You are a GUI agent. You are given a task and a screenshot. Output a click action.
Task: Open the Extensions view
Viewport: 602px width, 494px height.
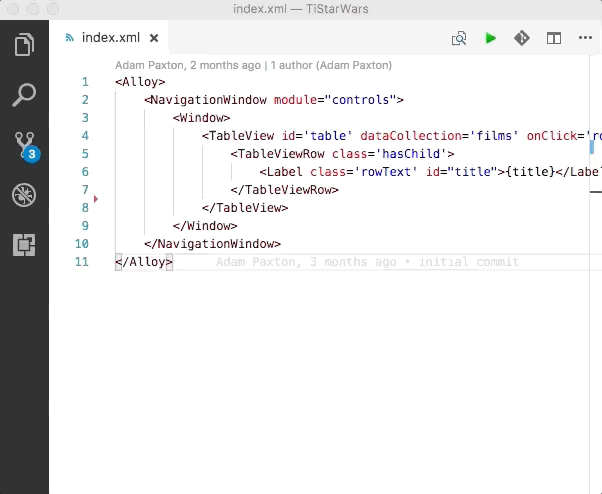pos(24,245)
